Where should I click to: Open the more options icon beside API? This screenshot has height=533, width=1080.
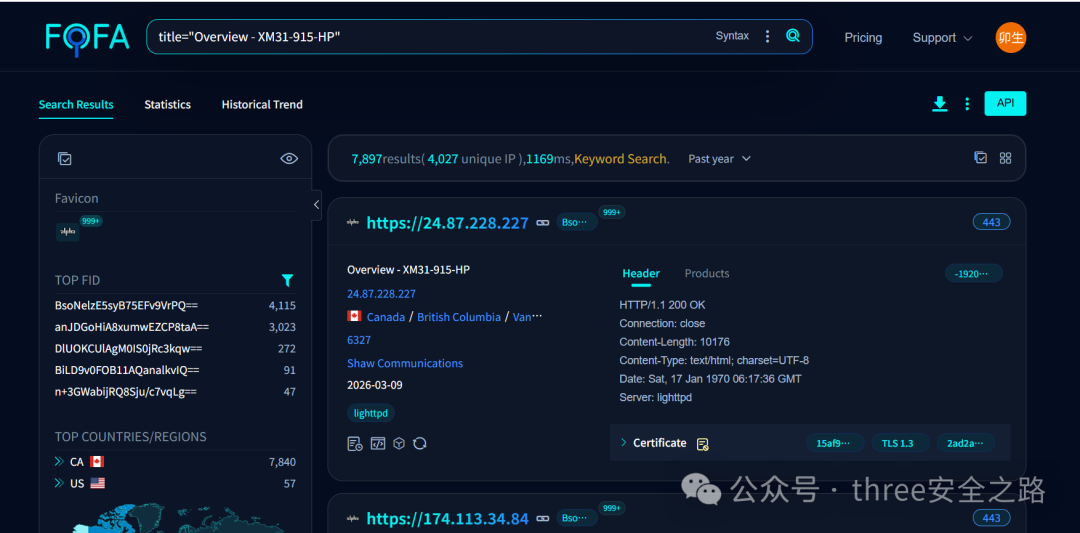point(967,104)
